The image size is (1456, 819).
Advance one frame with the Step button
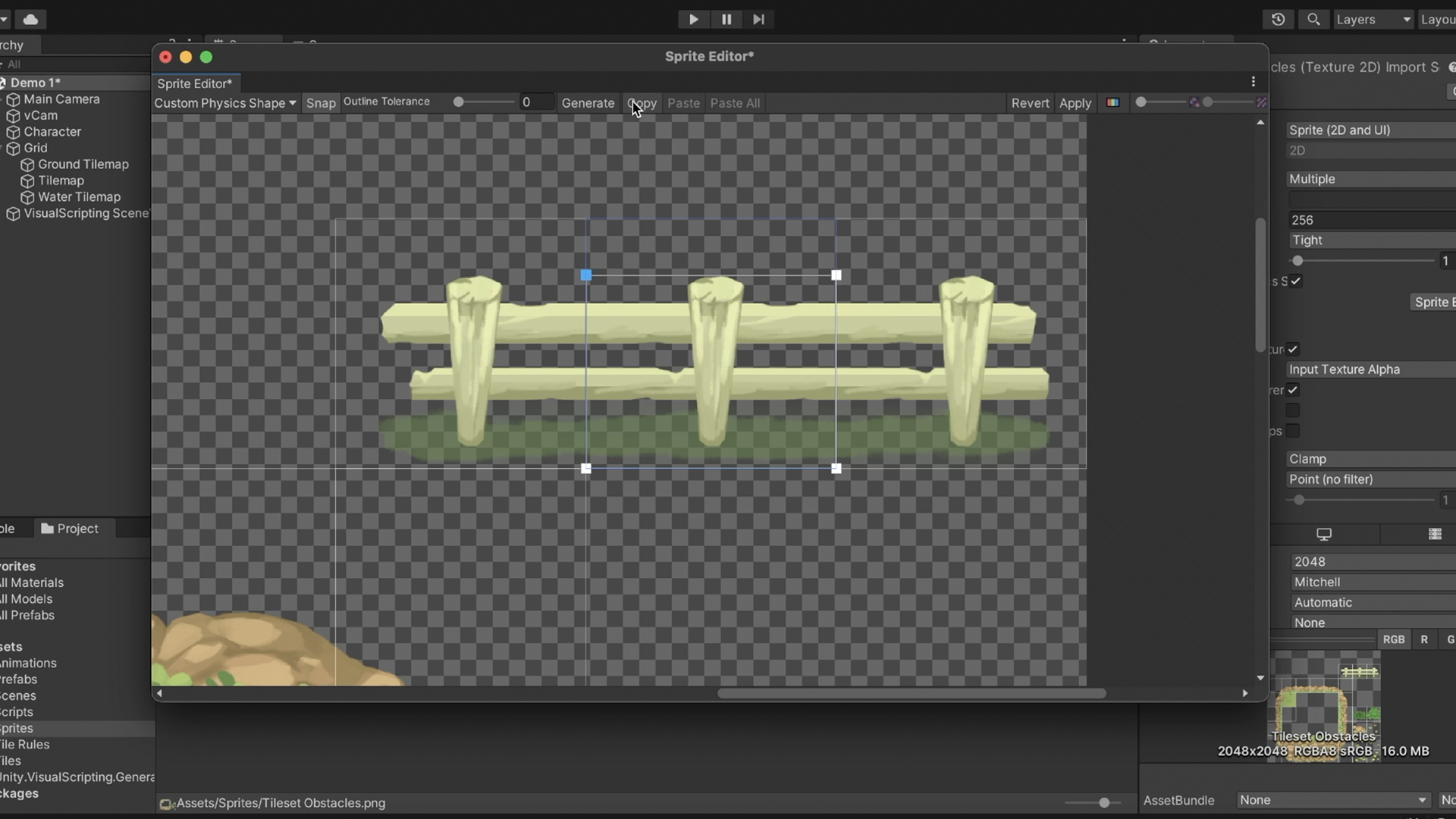coord(758,20)
